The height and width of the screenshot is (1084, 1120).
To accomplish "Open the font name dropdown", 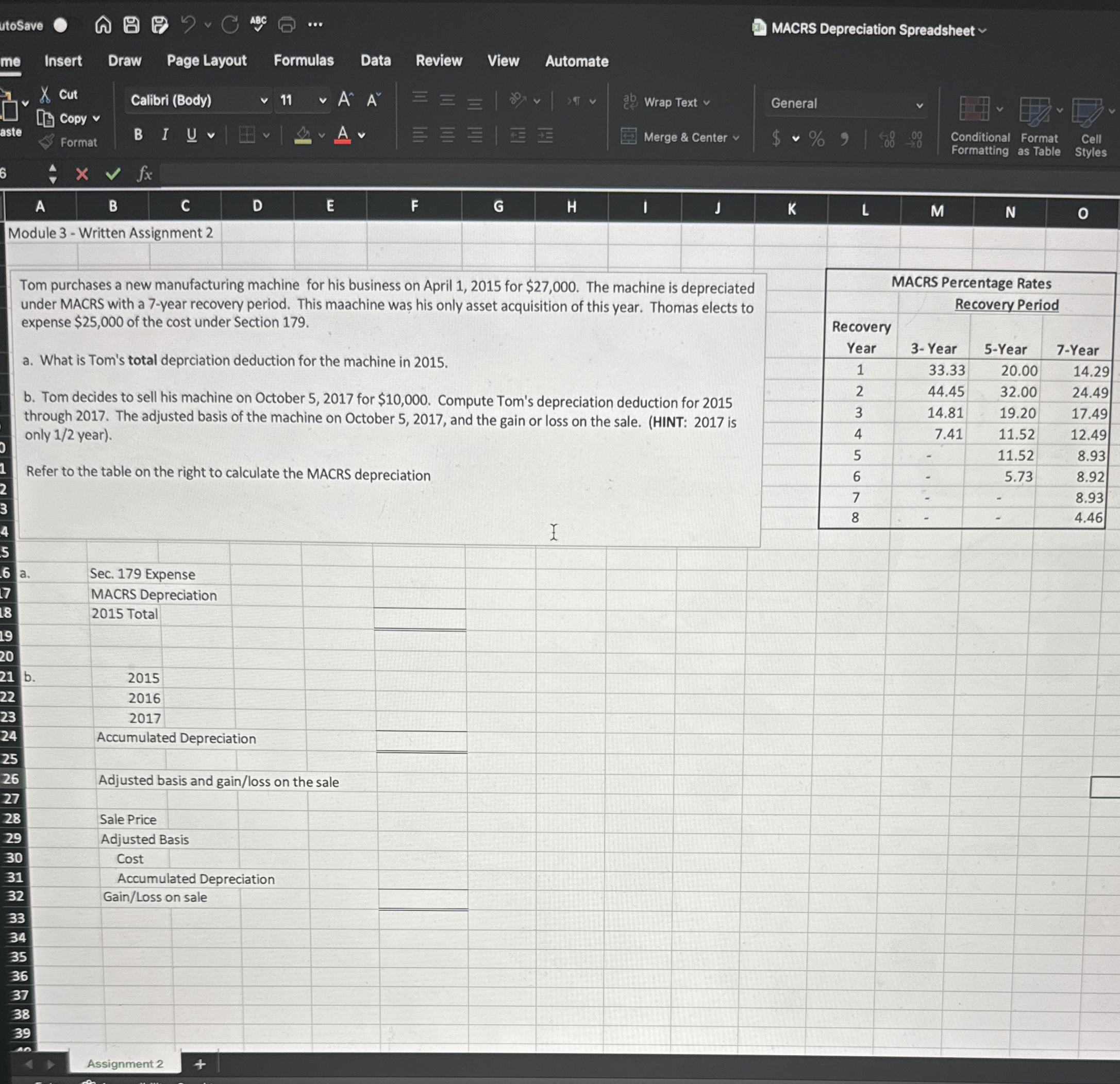I will pyautogui.click(x=264, y=100).
